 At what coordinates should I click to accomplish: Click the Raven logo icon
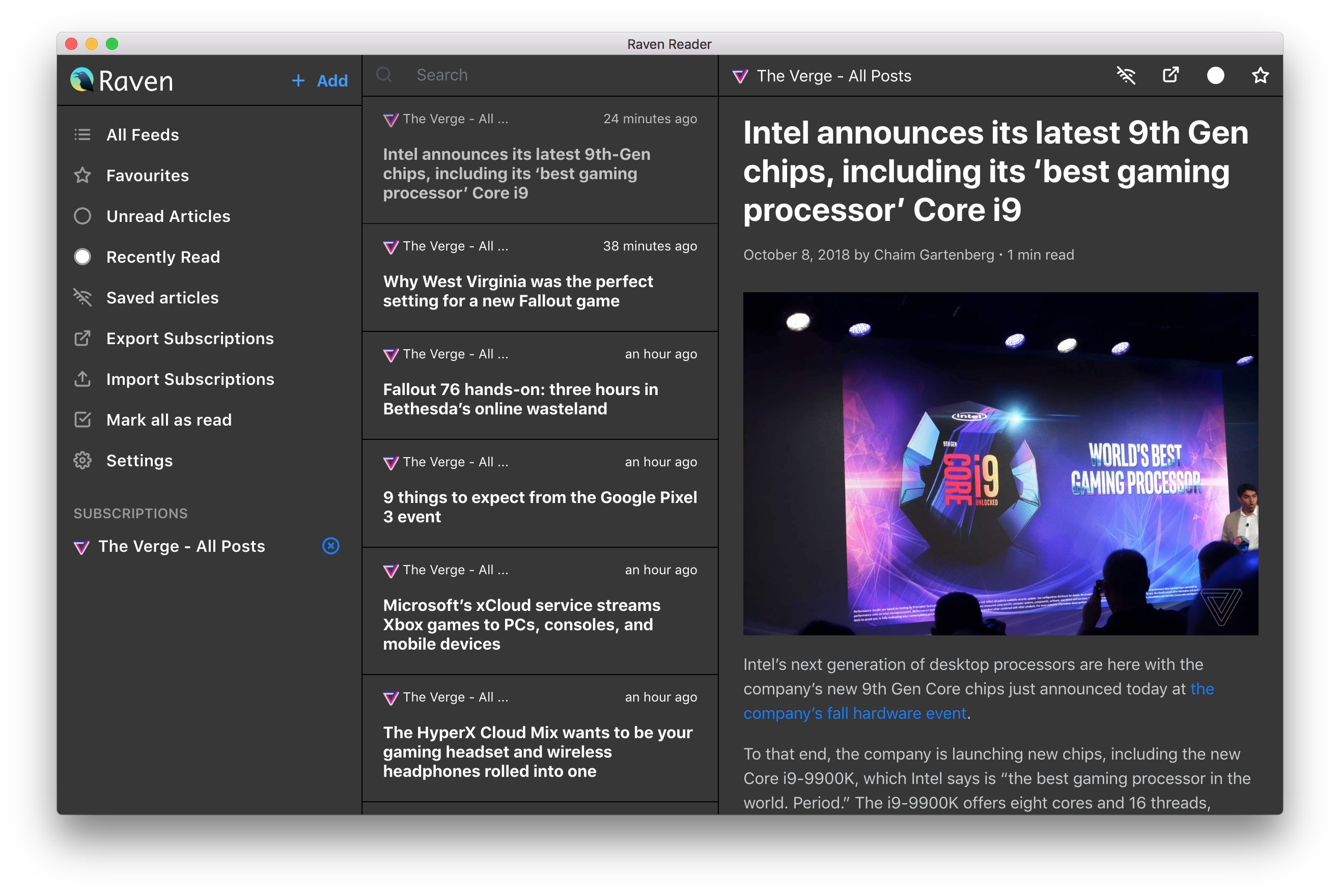click(x=82, y=80)
